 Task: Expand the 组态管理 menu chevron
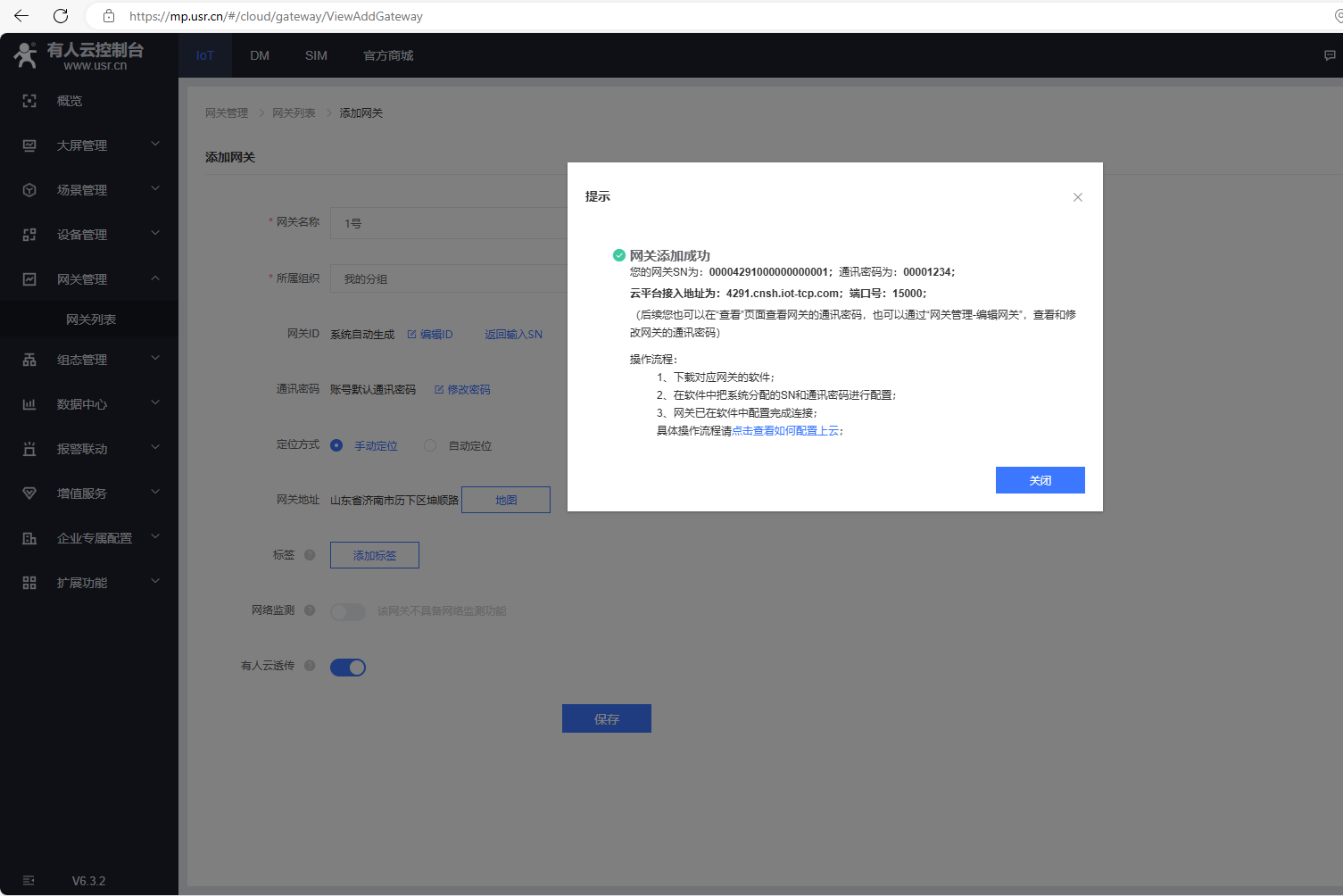pyautogui.click(x=155, y=359)
